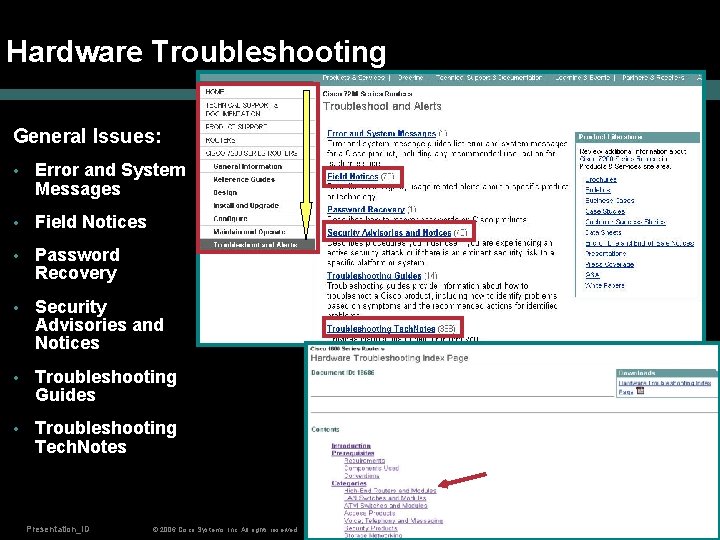The image size is (720, 540).
Task: Open Press Coverage in Product Literature
Action: (x=609, y=264)
